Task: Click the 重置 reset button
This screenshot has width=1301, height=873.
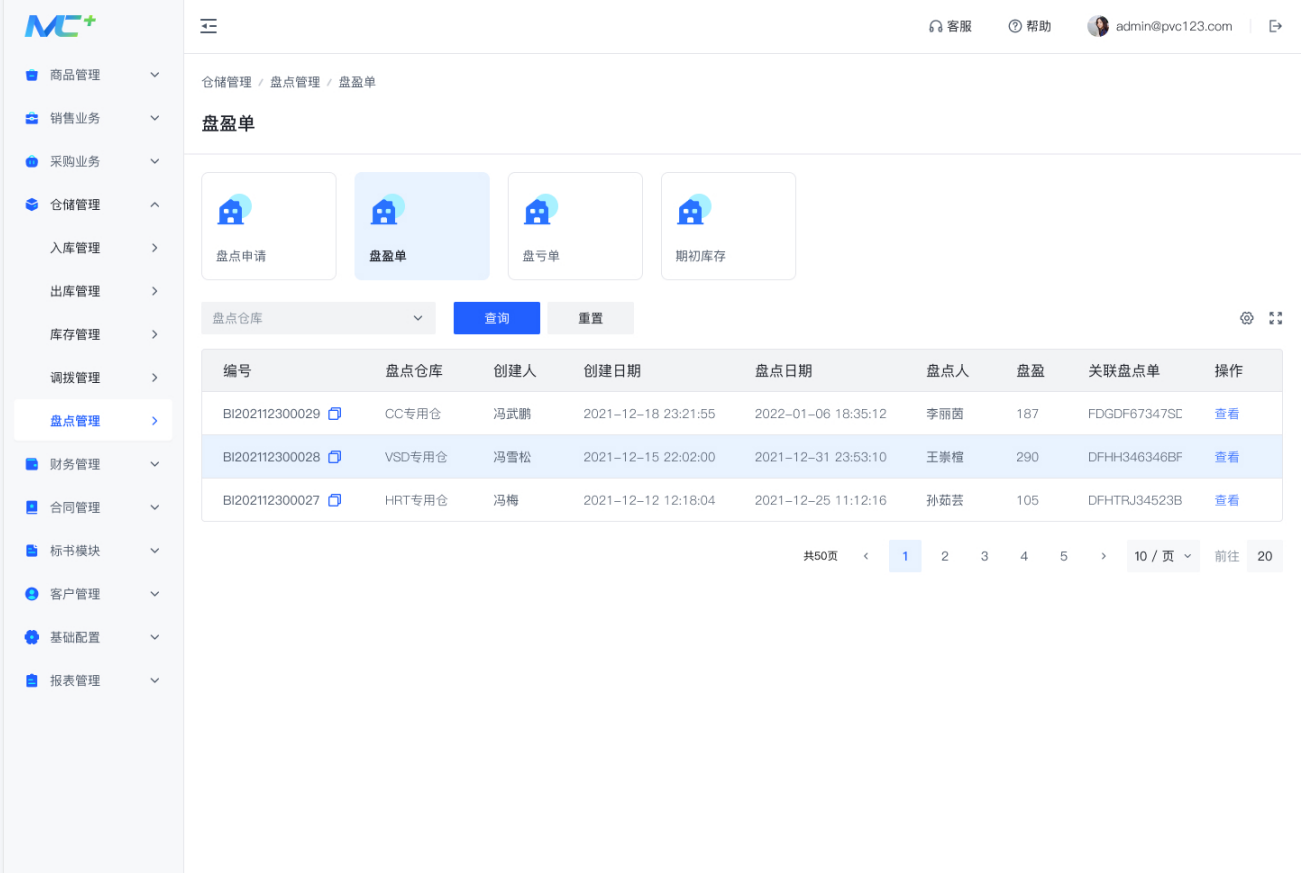Action: click(591, 318)
